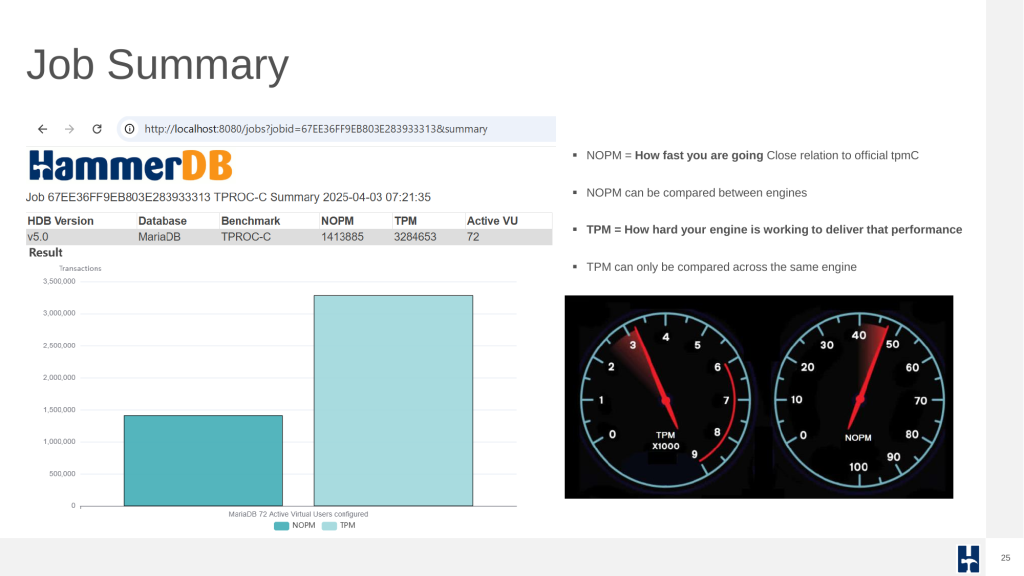1024x576 pixels.
Task: Click the Transactions axis title
Action: (80, 268)
